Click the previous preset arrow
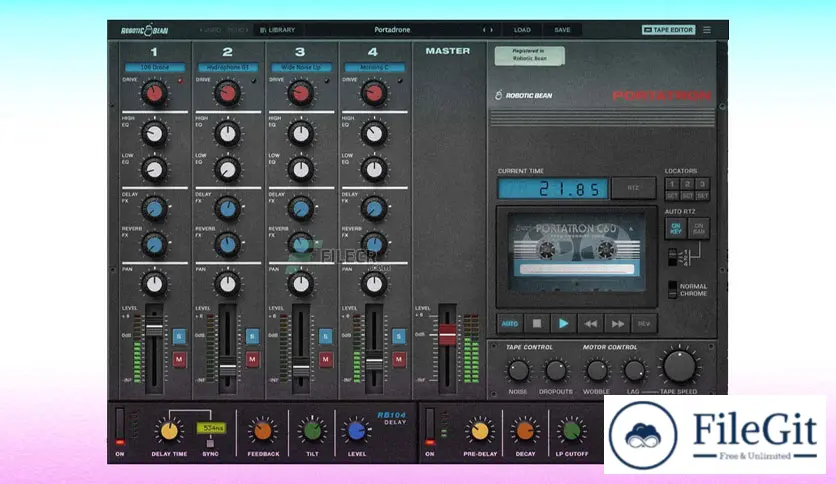This screenshot has width=836, height=484. tap(484, 30)
